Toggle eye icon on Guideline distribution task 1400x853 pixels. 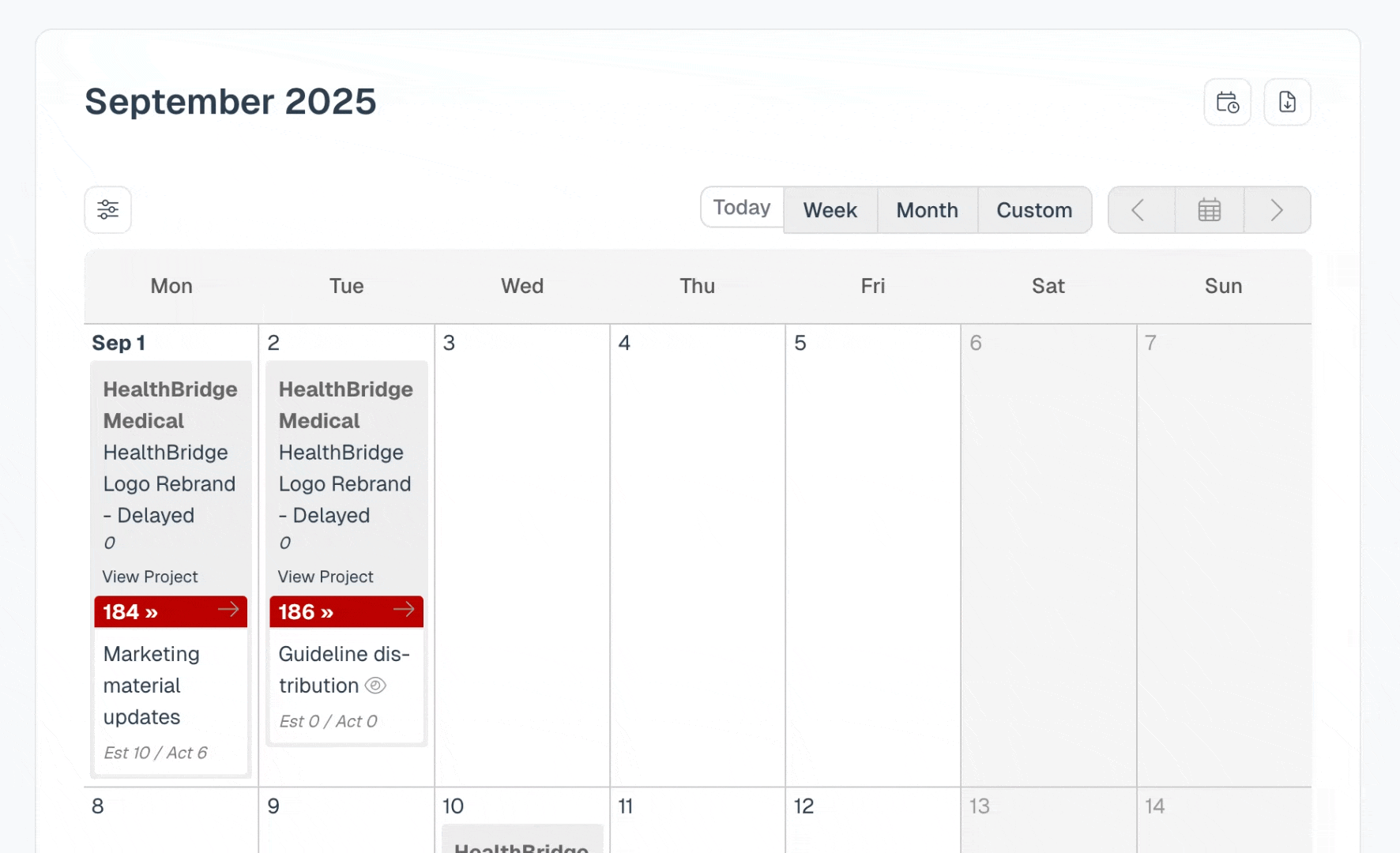tap(375, 686)
